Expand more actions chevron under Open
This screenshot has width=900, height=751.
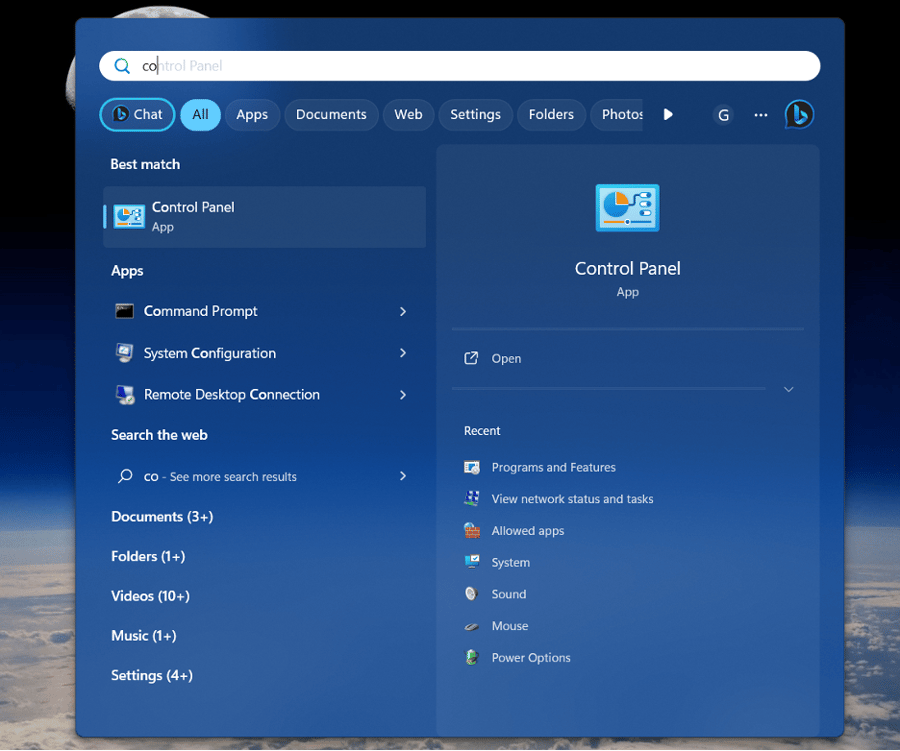tap(789, 389)
